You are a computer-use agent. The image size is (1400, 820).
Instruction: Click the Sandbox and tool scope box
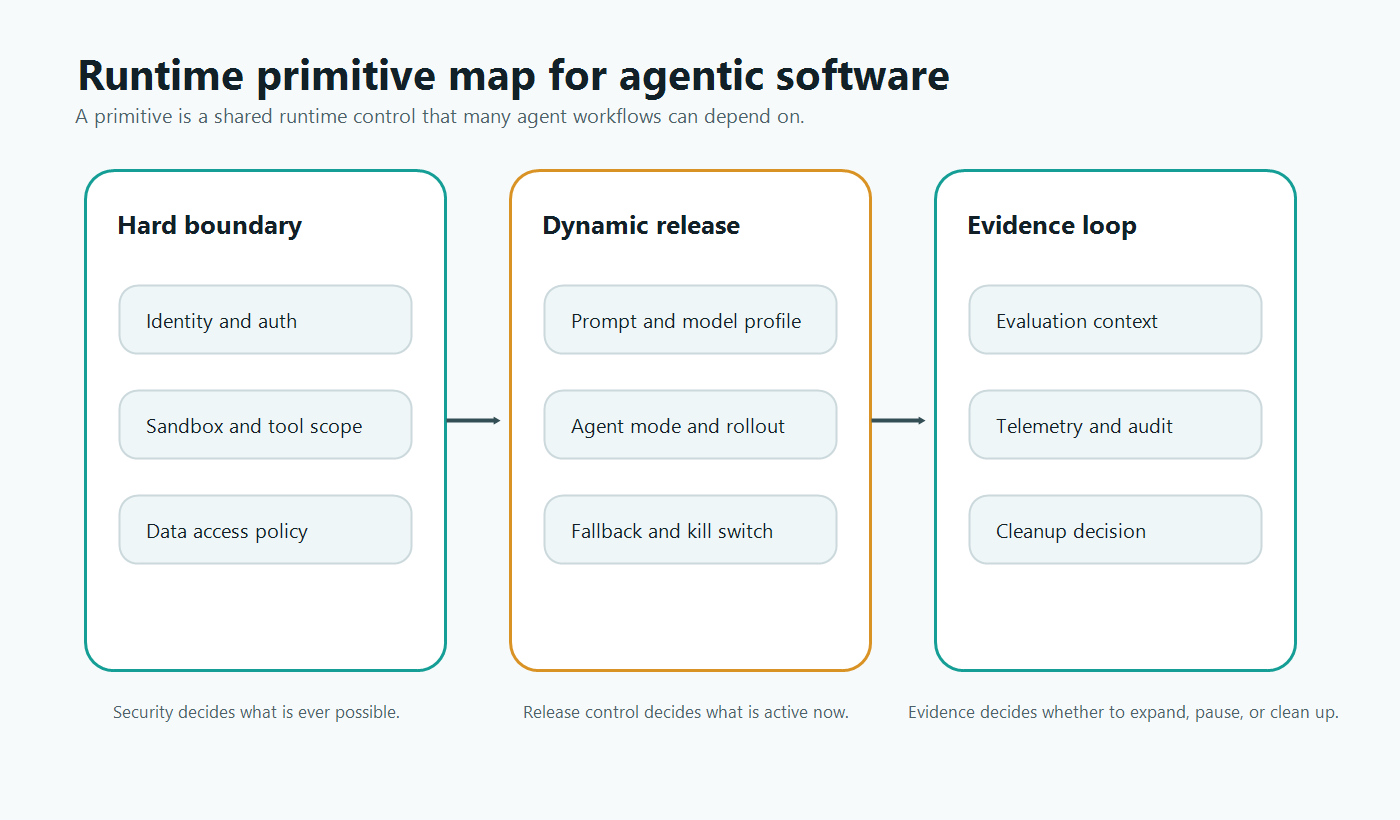click(265, 425)
